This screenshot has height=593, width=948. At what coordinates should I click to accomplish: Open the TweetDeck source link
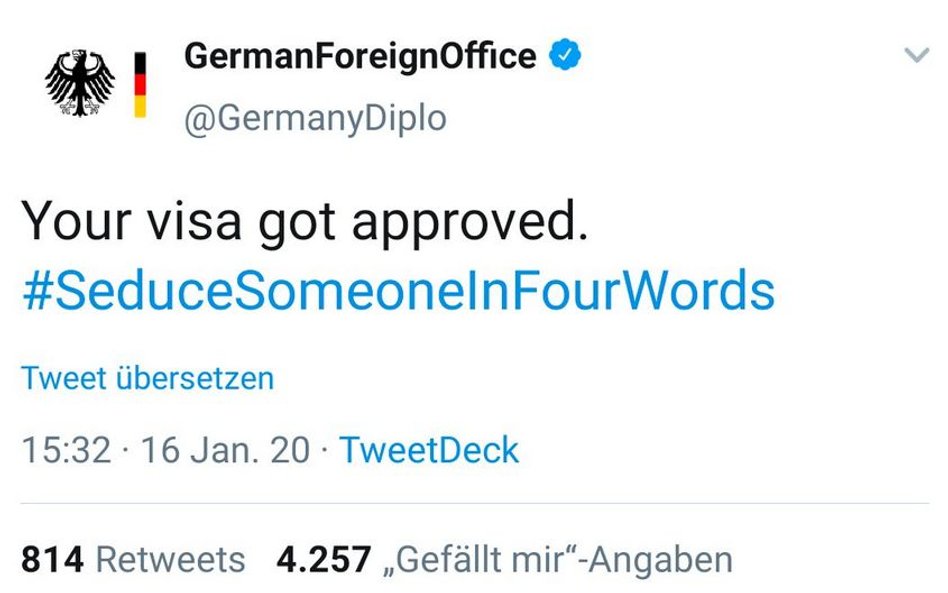tap(429, 450)
